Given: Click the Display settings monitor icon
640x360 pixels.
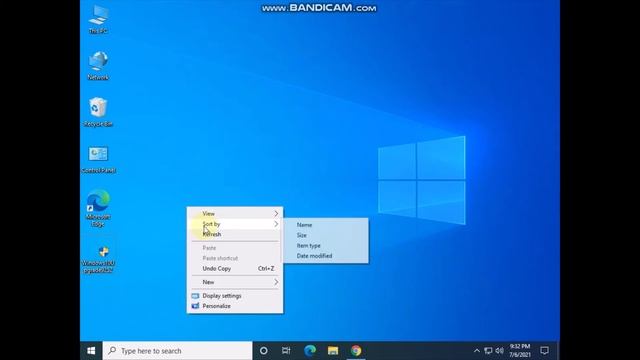Looking at the screenshot, I should [x=196, y=296].
